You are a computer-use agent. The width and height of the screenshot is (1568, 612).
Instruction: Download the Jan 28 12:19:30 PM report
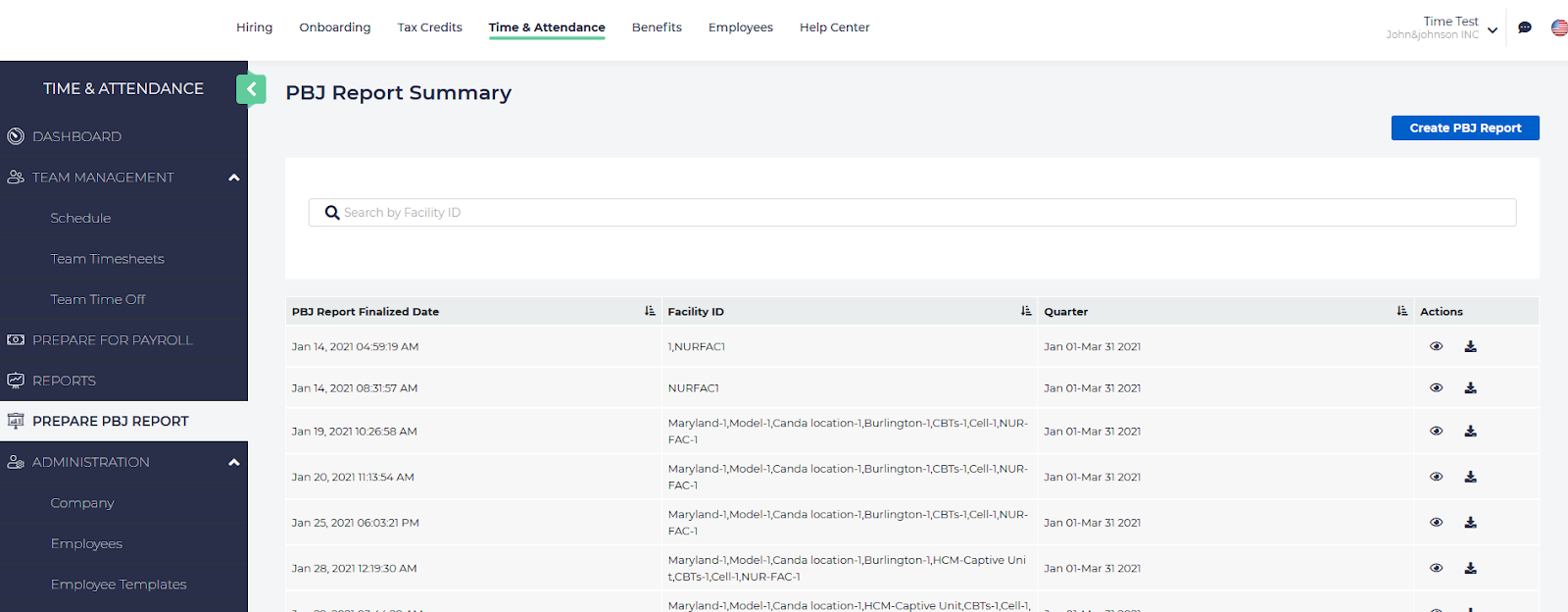pyautogui.click(x=1470, y=569)
